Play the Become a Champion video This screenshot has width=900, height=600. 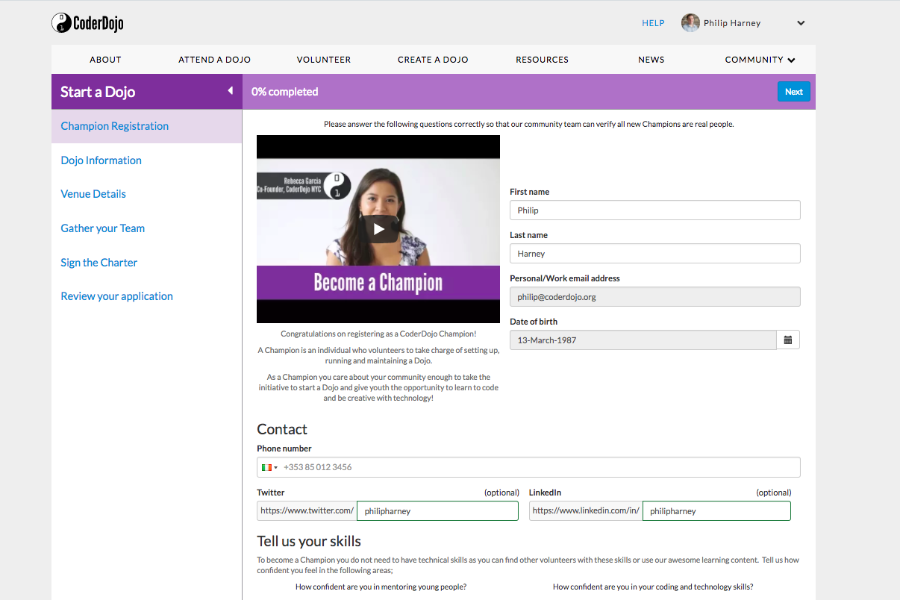(378, 229)
